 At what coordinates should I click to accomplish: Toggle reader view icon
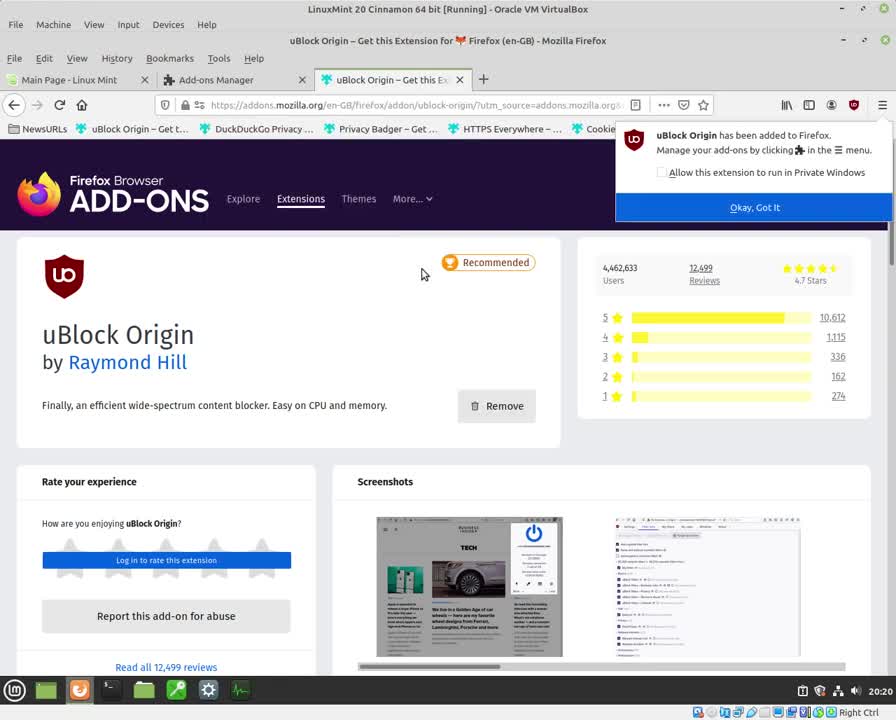point(635,105)
